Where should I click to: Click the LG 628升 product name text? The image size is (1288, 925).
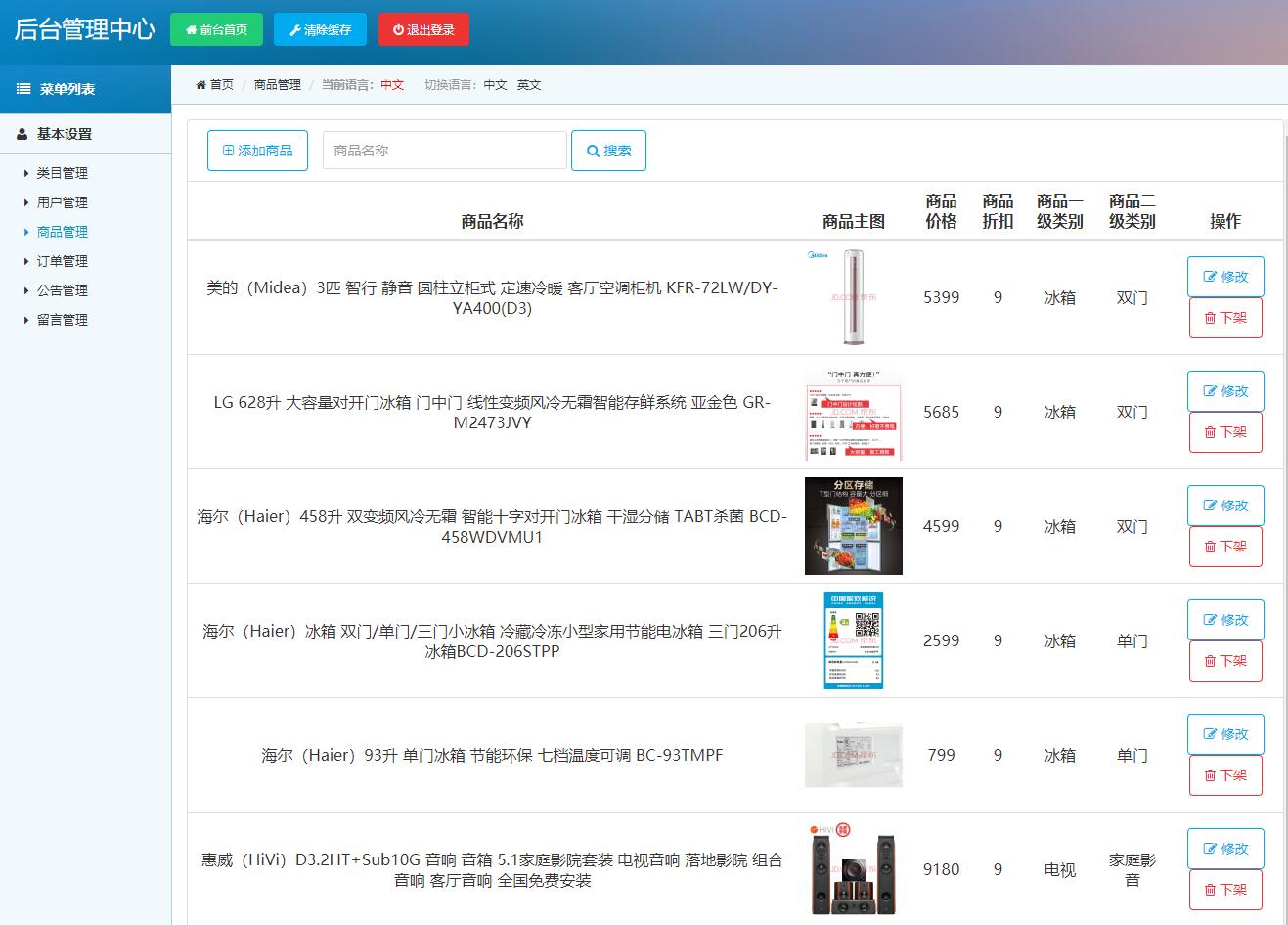coord(492,412)
